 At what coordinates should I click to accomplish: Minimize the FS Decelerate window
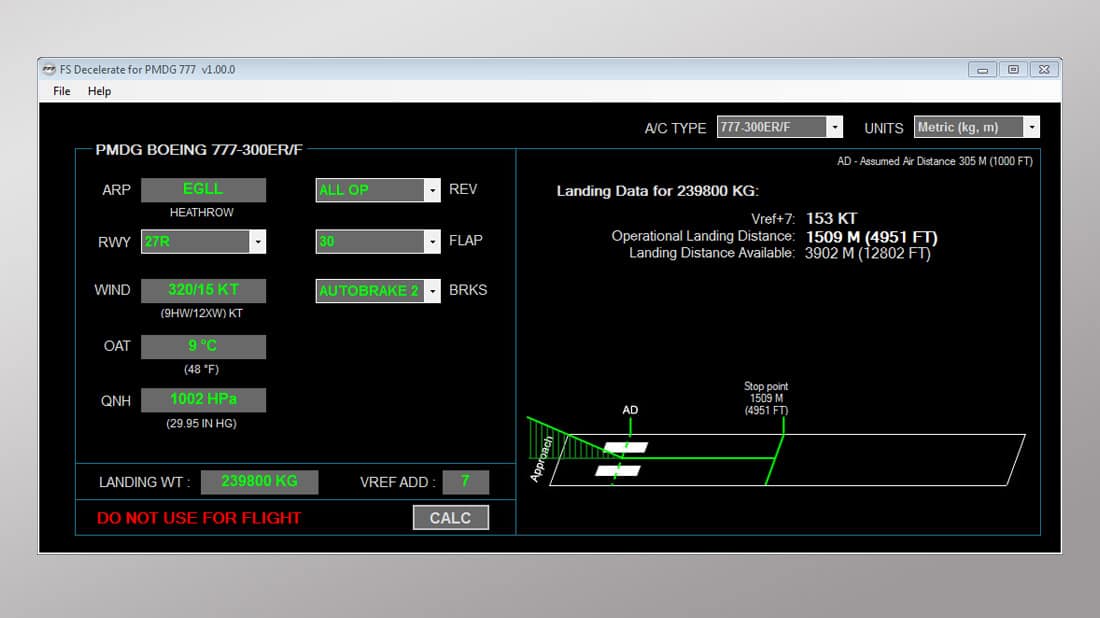click(983, 70)
